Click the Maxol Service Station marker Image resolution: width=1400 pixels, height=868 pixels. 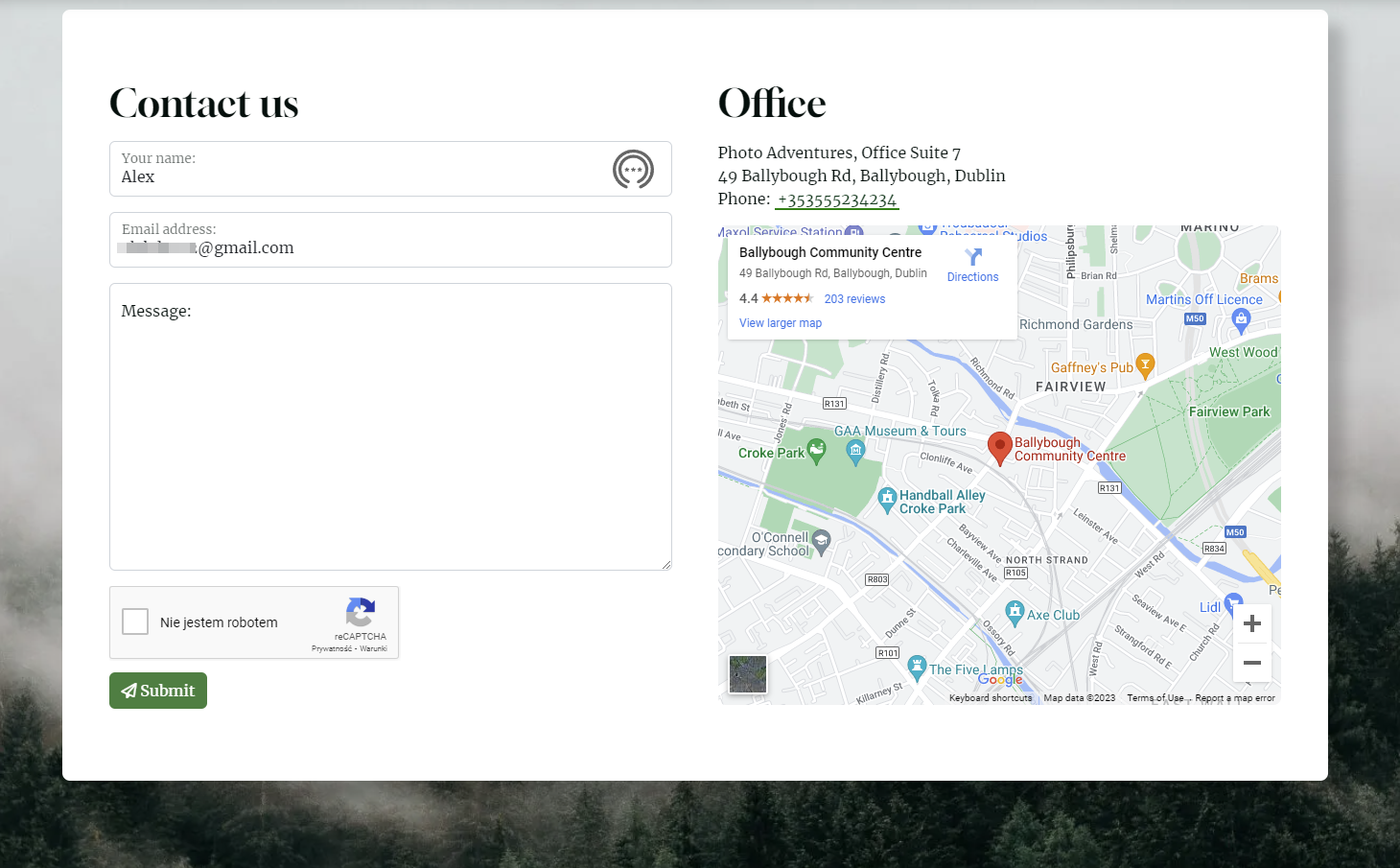tap(854, 232)
